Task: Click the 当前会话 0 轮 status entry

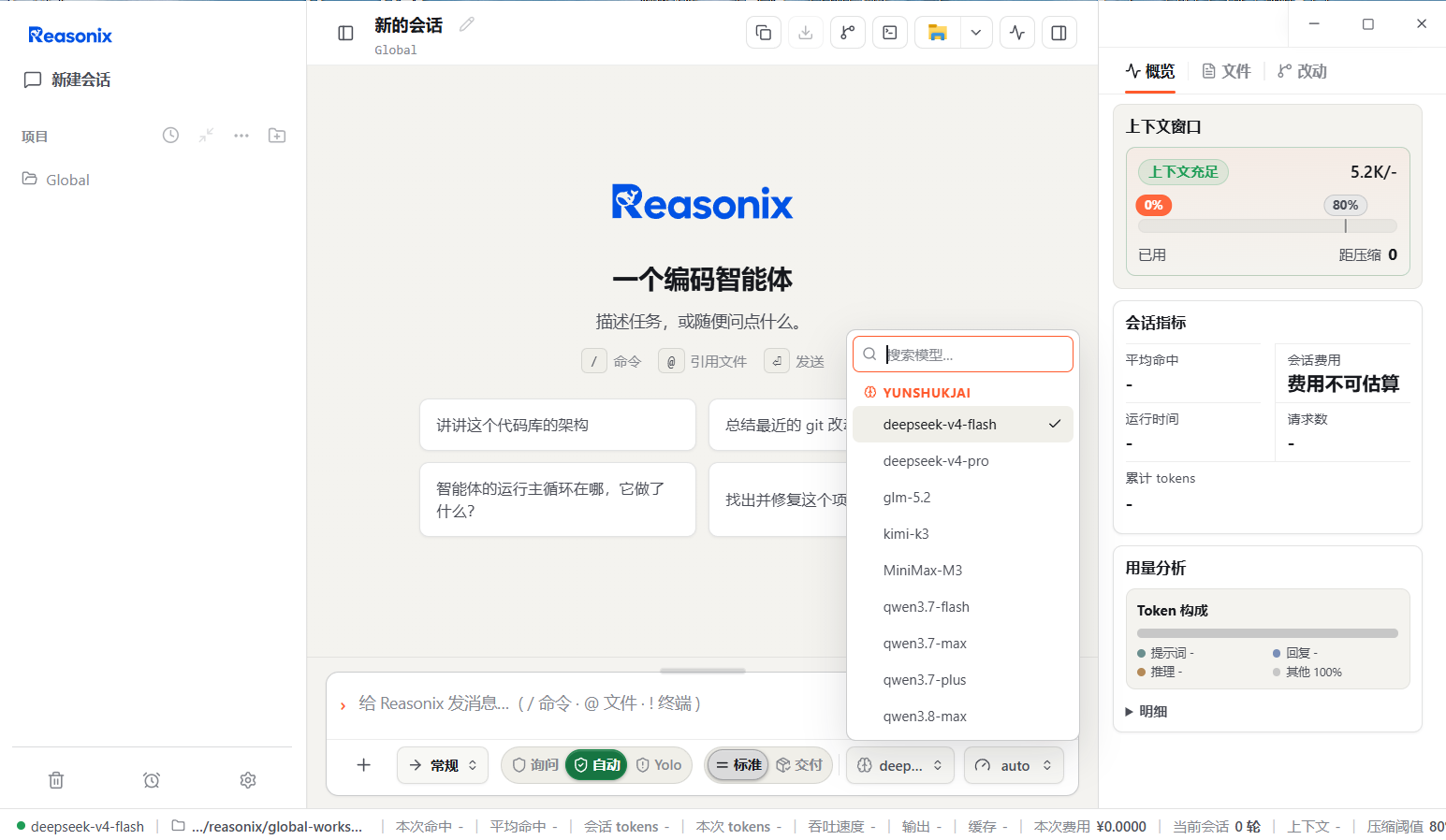Action: (1217, 827)
